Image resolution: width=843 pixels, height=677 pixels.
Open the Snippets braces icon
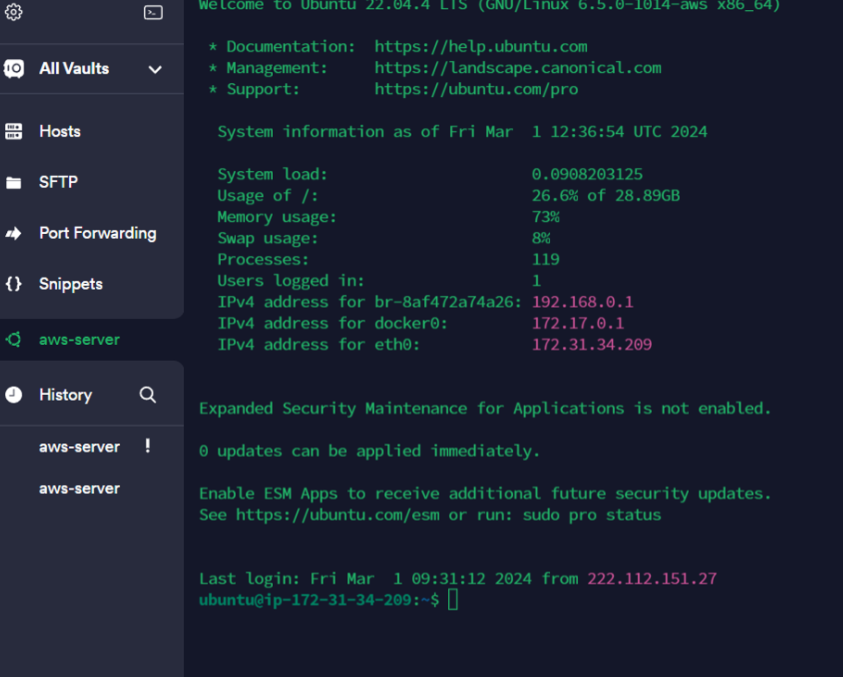(14, 284)
